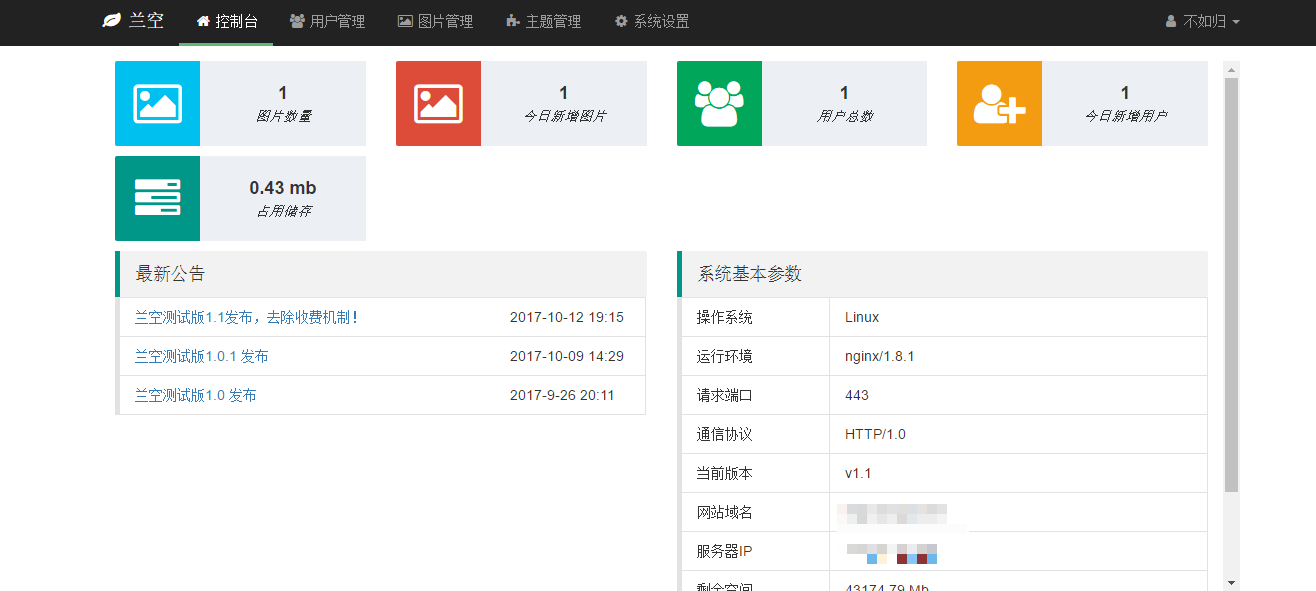Click the blue image icon for 图片数量
This screenshot has height=591, width=1316.
tap(157, 103)
